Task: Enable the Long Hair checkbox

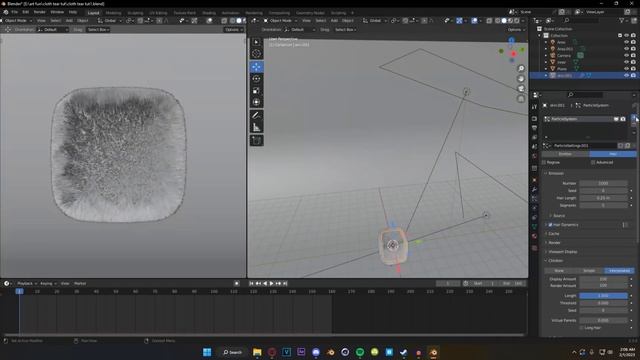Action: pos(582,328)
